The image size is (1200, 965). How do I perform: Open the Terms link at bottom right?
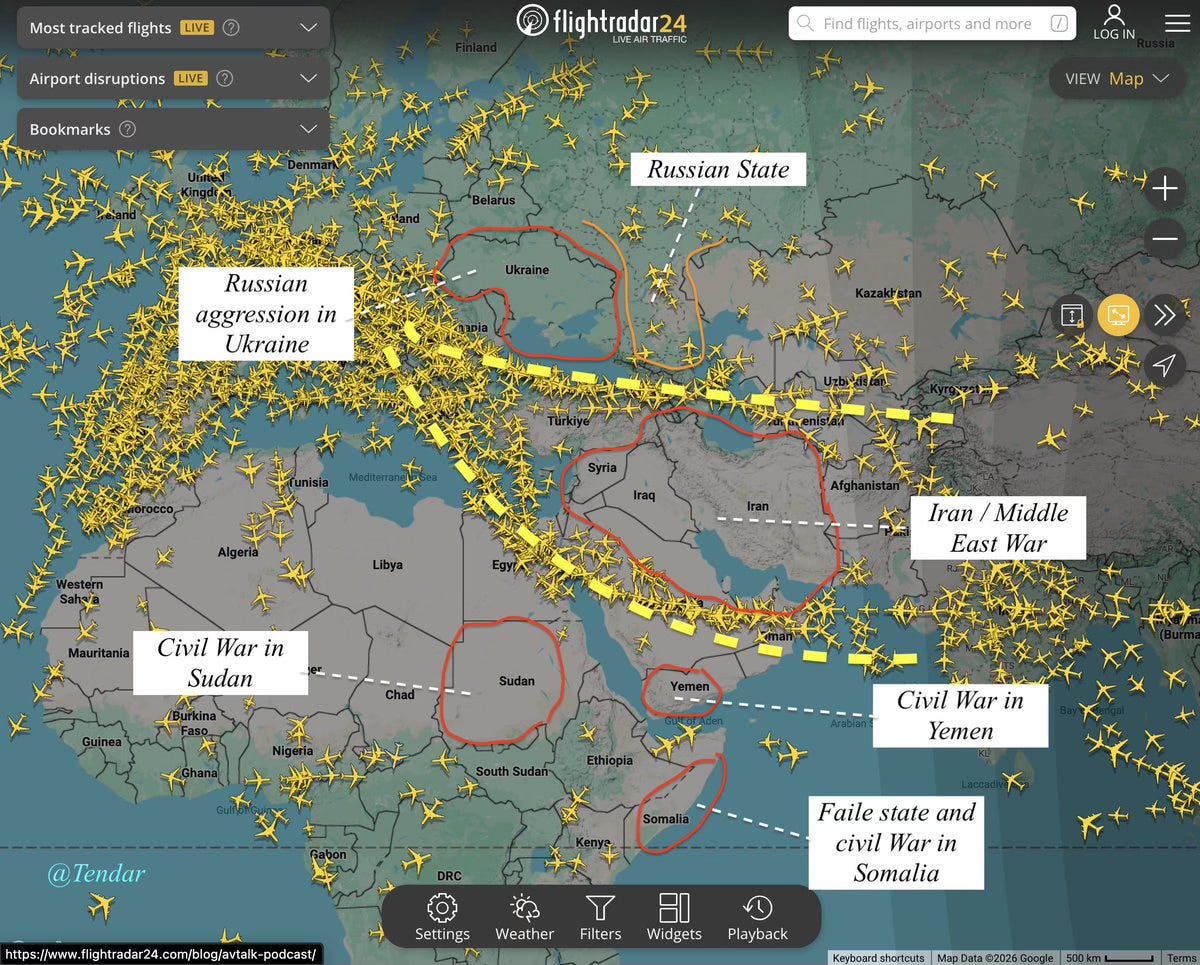point(1181,958)
